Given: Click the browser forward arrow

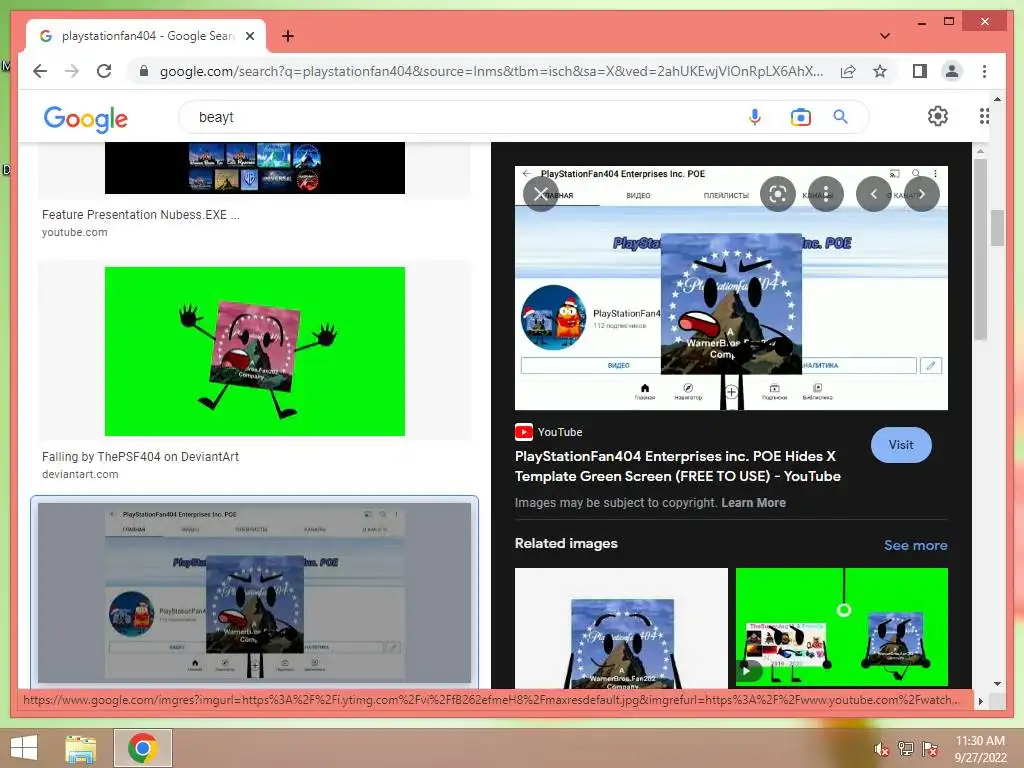Looking at the screenshot, I should tap(72, 71).
